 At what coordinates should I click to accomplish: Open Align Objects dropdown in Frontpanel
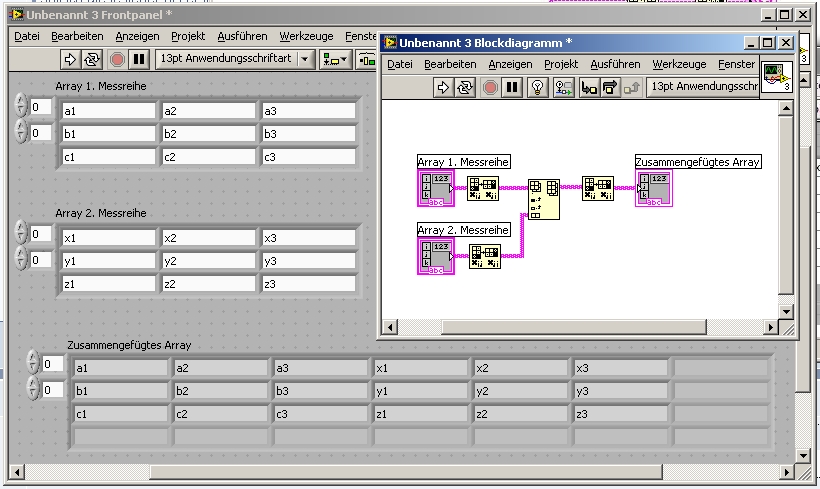tap(335, 60)
